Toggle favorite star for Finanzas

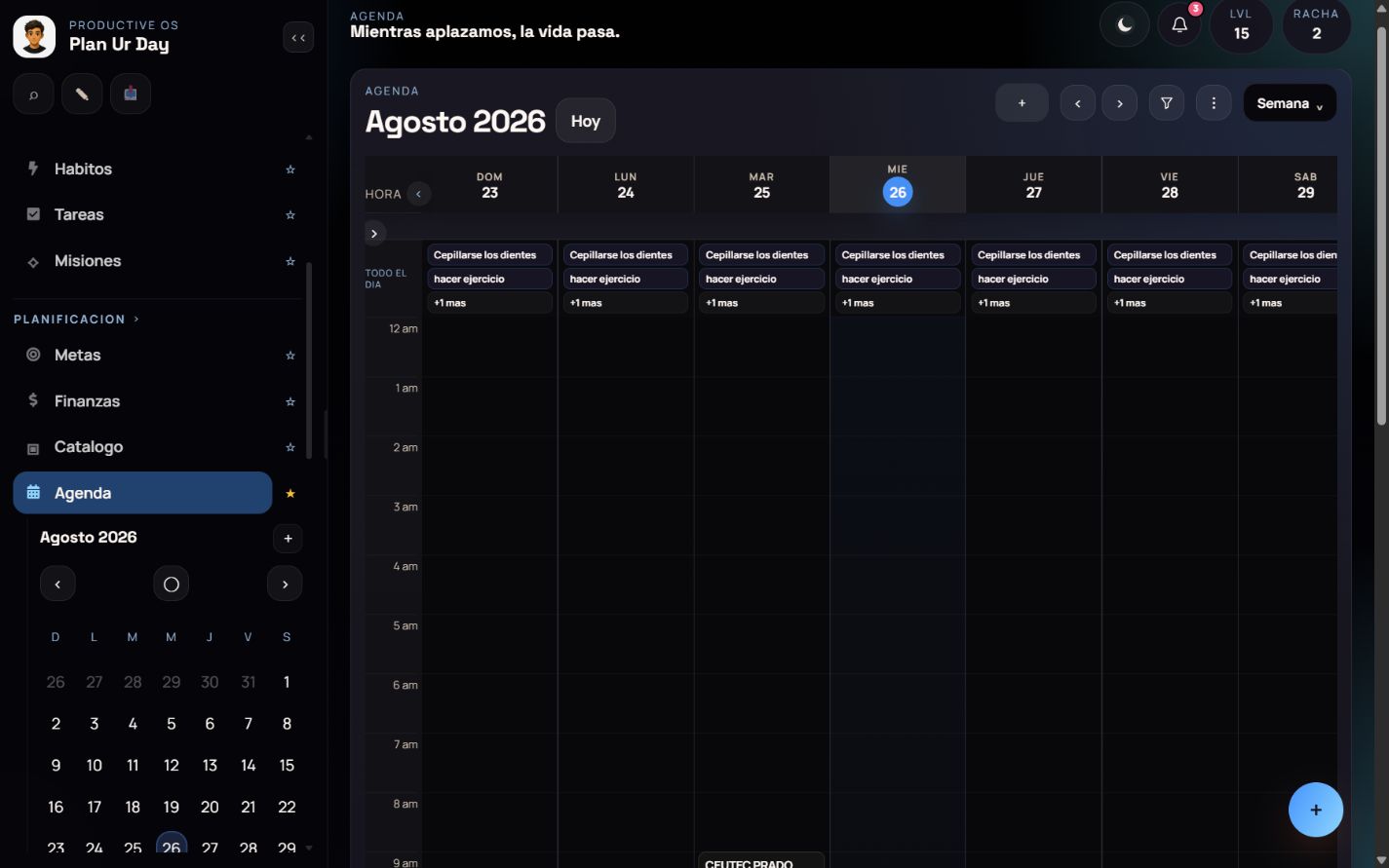click(x=289, y=401)
